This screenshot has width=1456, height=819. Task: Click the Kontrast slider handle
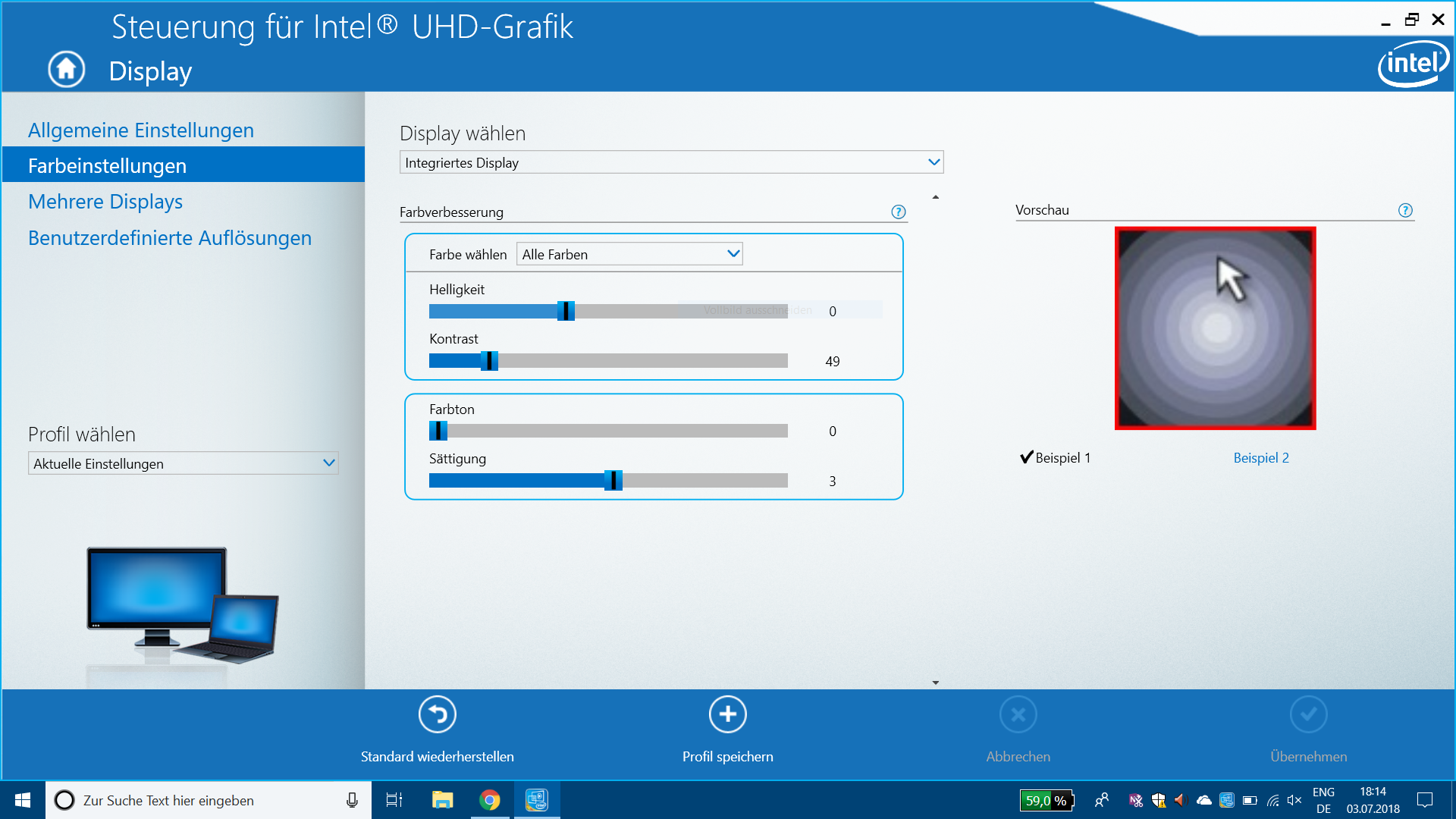(489, 361)
